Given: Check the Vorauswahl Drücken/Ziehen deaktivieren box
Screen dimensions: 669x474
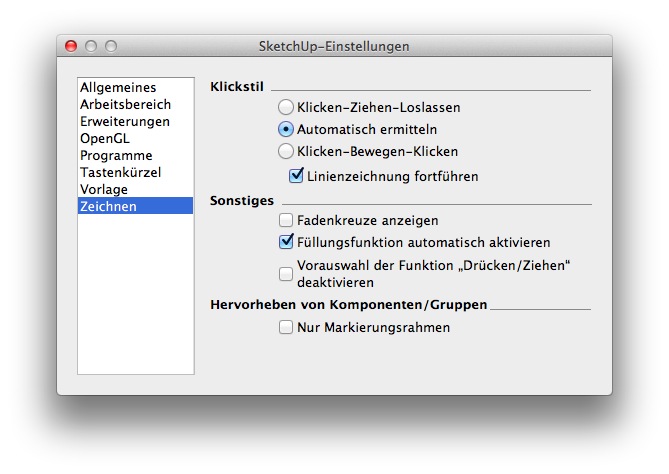Looking at the screenshot, I should pos(286,274).
